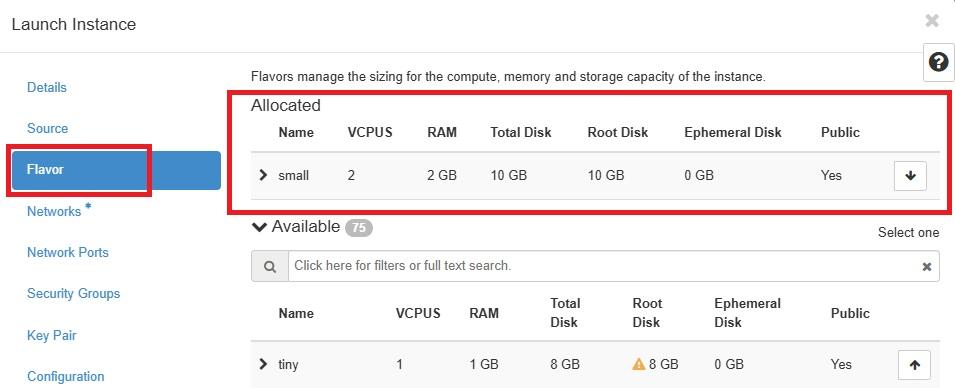The width and height of the screenshot is (955, 388).
Task: Click the Available count badge 75
Action: point(359,228)
